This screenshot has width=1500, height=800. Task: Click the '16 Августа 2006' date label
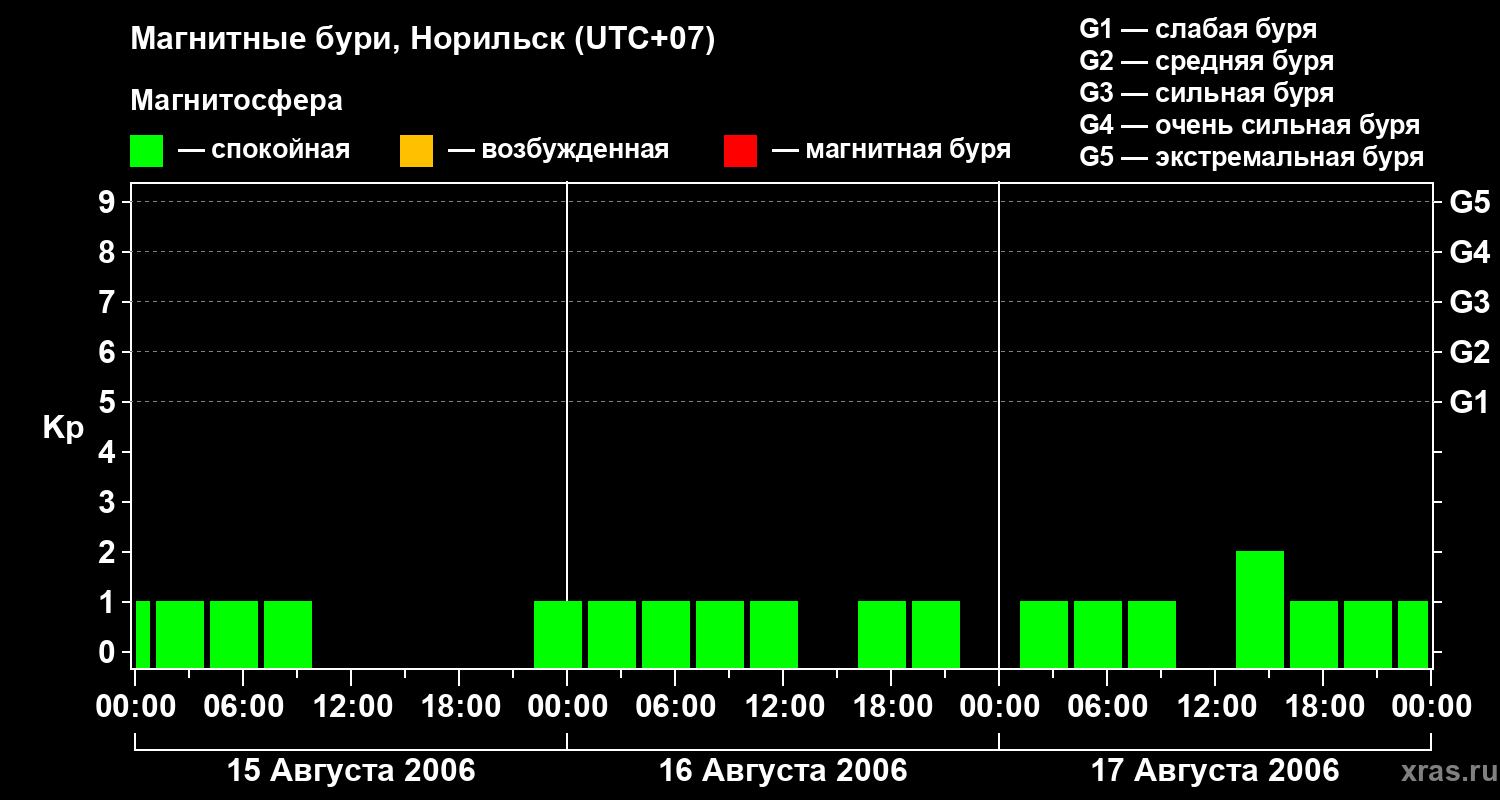(783, 771)
